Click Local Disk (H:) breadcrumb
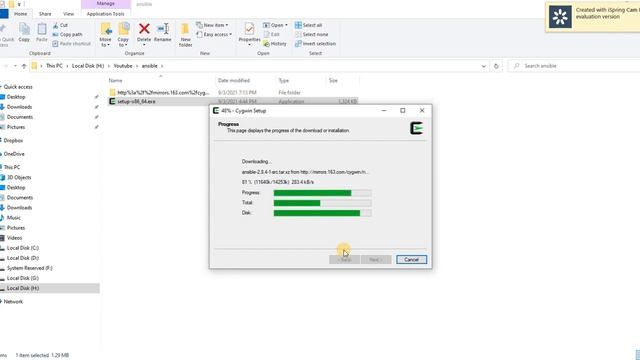Viewport: 640px width, 360px height. pyautogui.click(x=88, y=66)
